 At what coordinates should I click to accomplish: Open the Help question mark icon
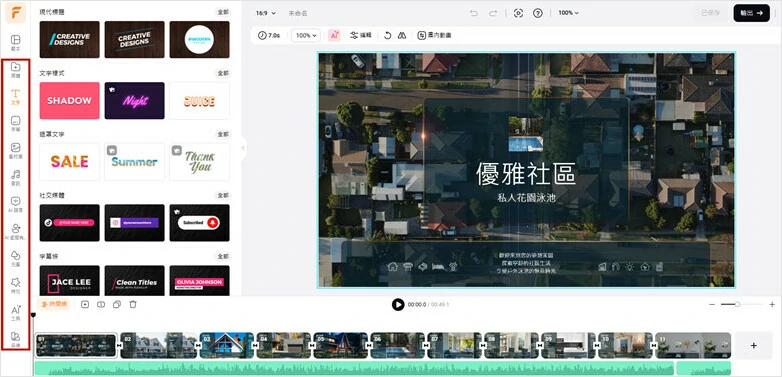[538, 13]
